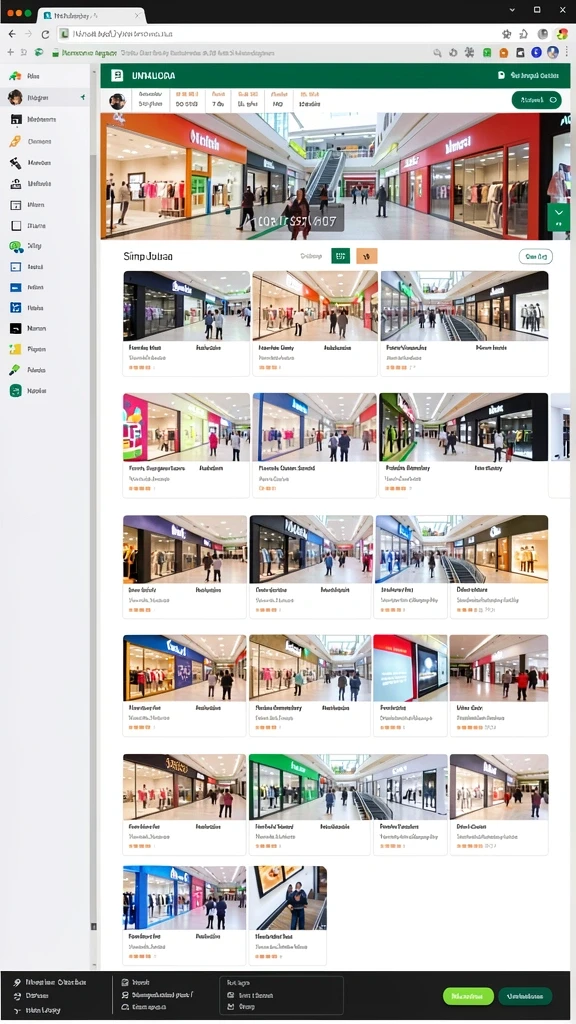Collapse the small green arrow beside the selected sidebar item
This screenshot has height=1024, width=576.
click(x=83, y=97)
